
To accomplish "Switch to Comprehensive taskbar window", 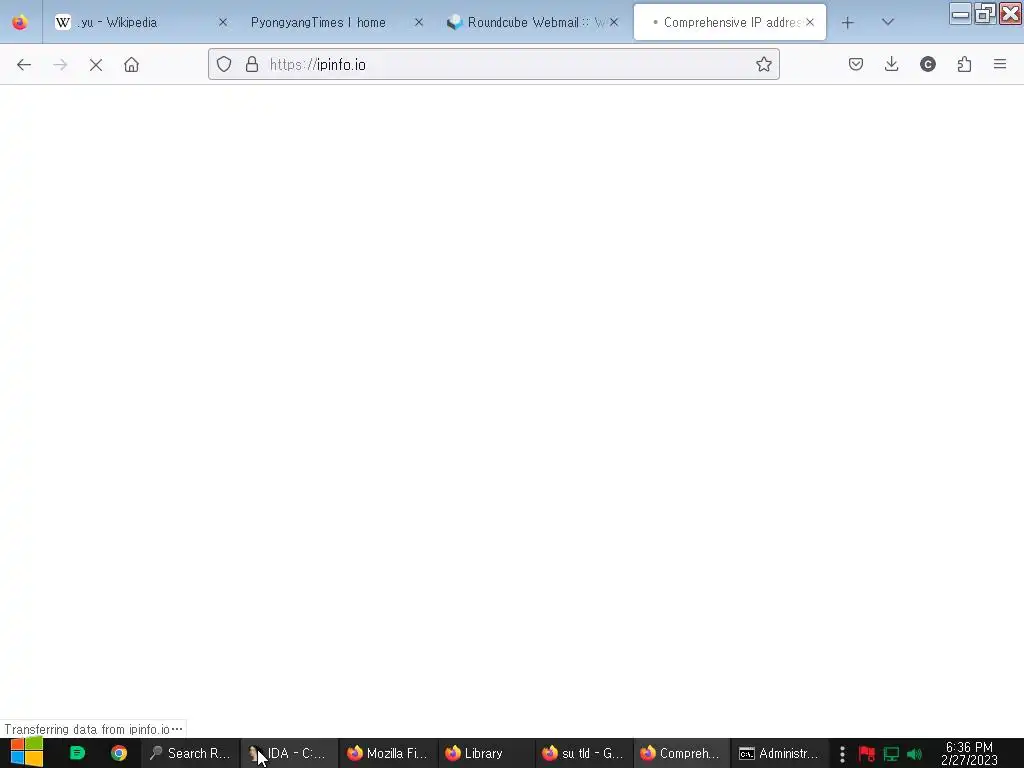I will (x=681, y=753).
